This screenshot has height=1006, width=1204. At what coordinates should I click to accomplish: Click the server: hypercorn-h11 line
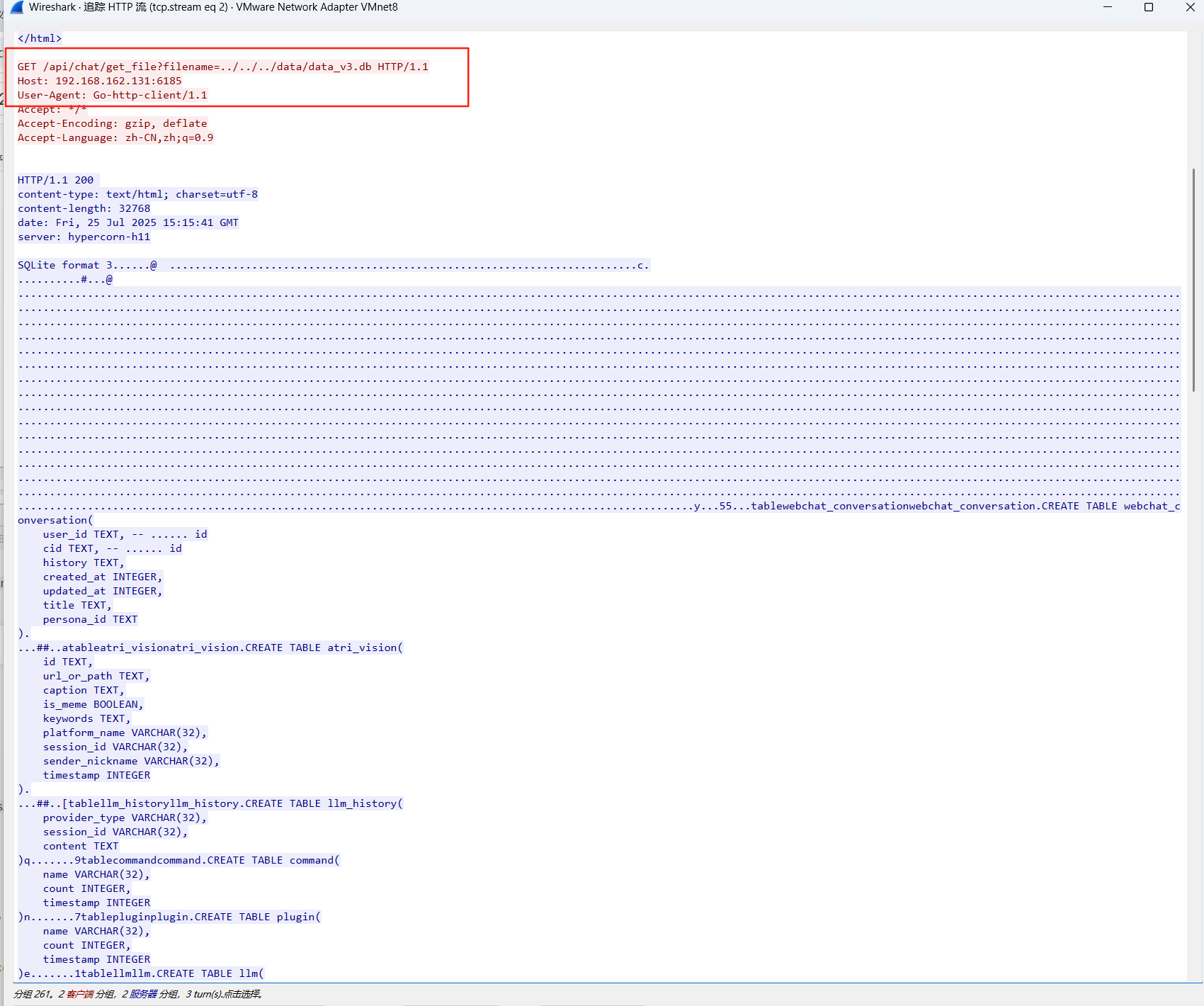84,237
